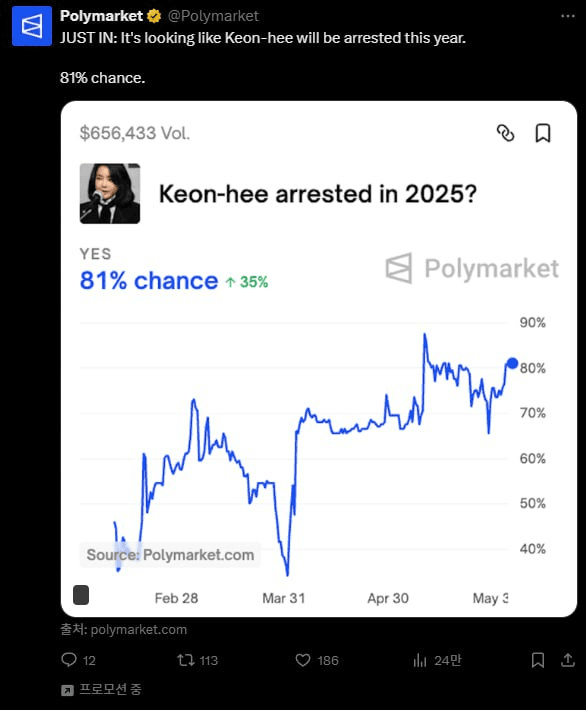Share the tweet using the upload arrow icon
Screen dimensions: 586x710
[567, 660]
